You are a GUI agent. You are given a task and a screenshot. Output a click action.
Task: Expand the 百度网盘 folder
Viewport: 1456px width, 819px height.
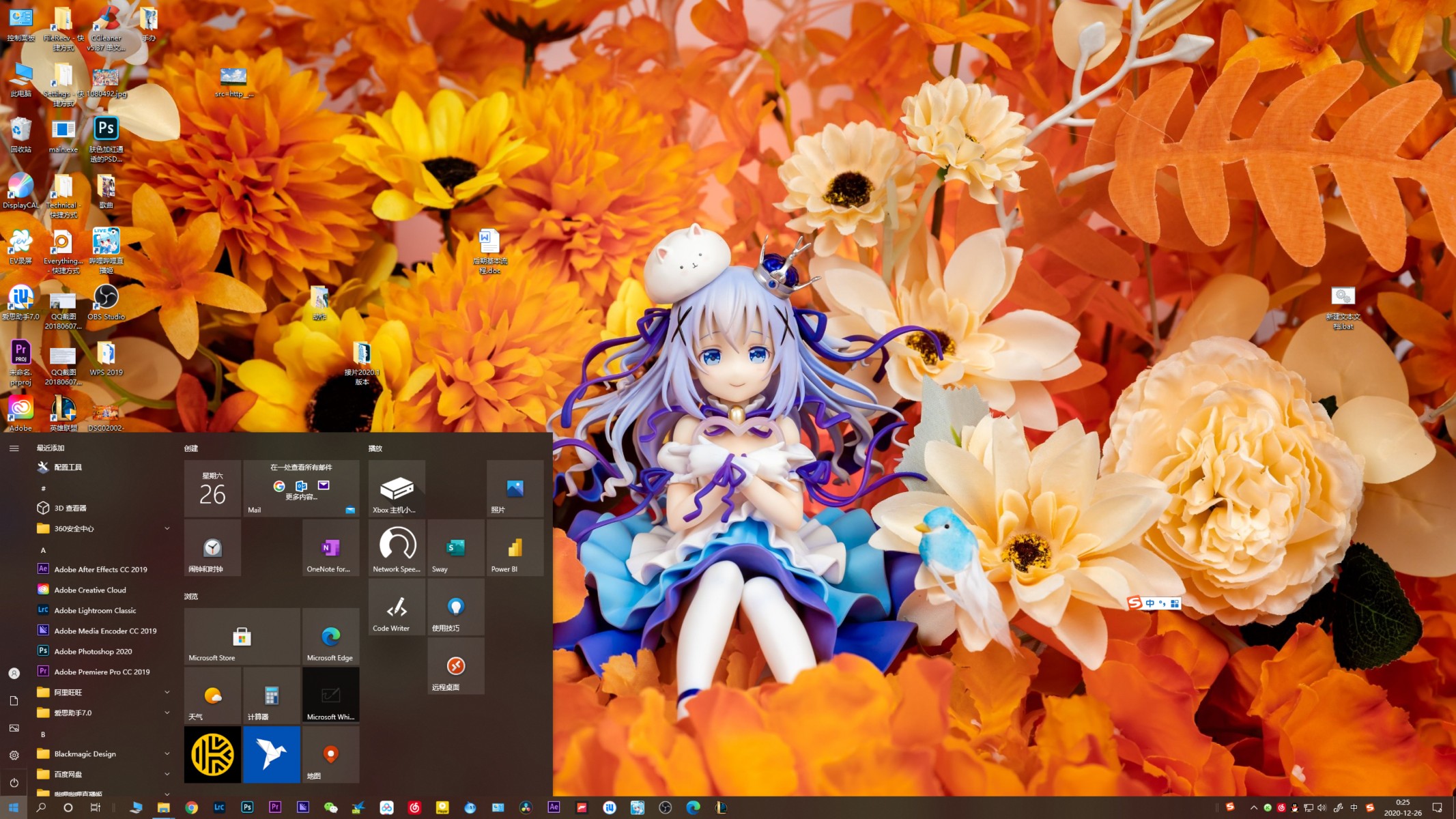(x=103, y=774)
